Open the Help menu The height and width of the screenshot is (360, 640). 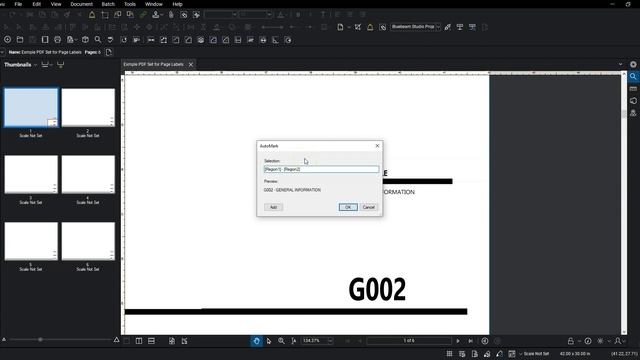point(177,4)
